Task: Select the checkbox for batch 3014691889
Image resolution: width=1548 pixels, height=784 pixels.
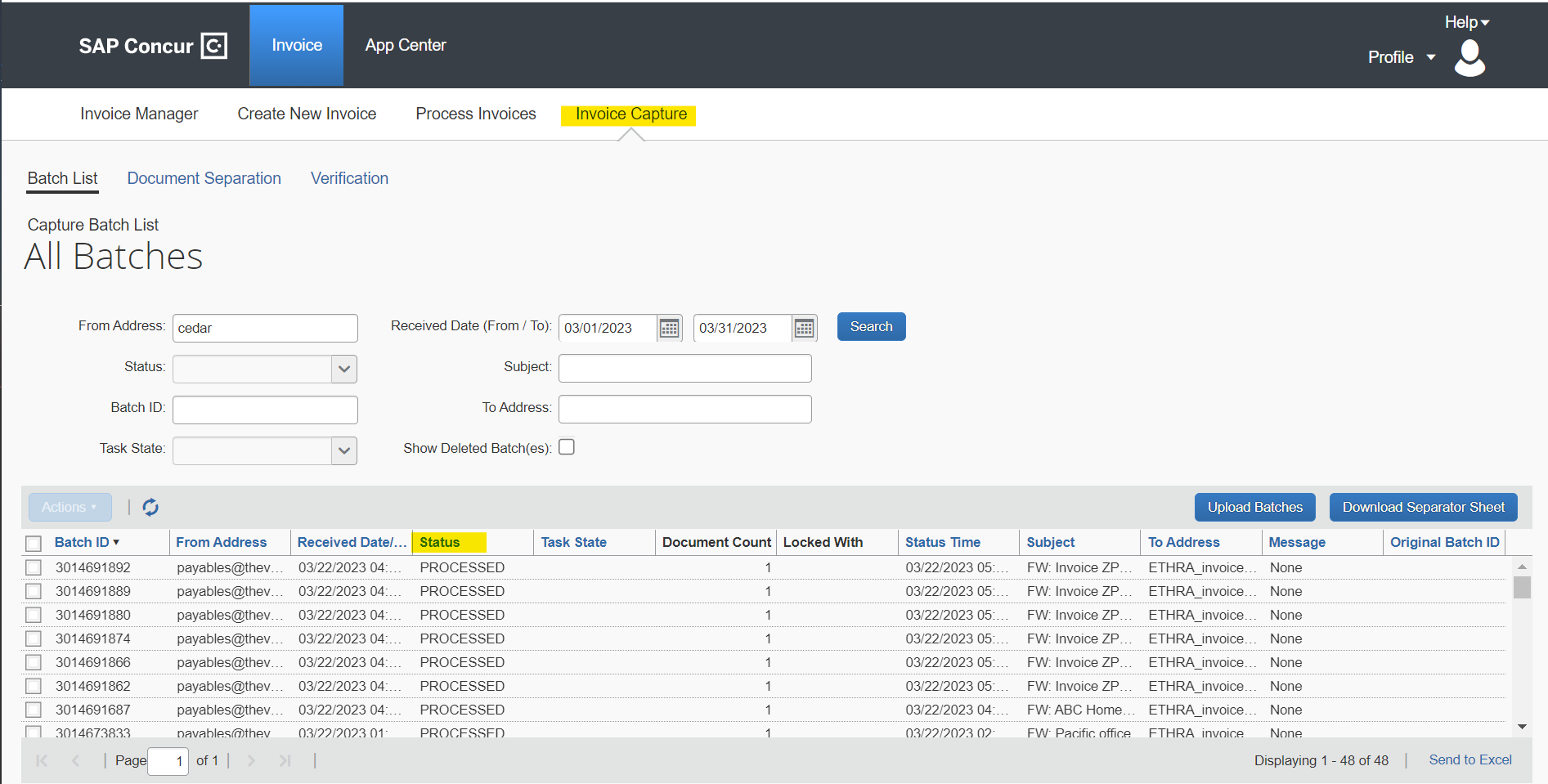Action: (x=34, y=592)
